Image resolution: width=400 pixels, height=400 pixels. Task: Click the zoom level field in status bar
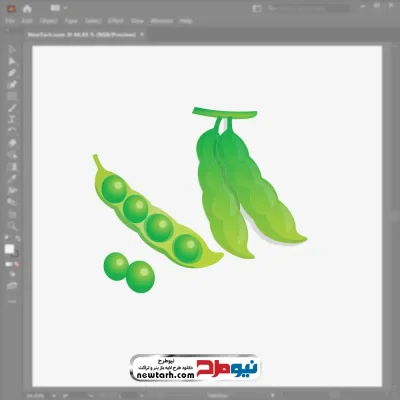pos(35,396)
